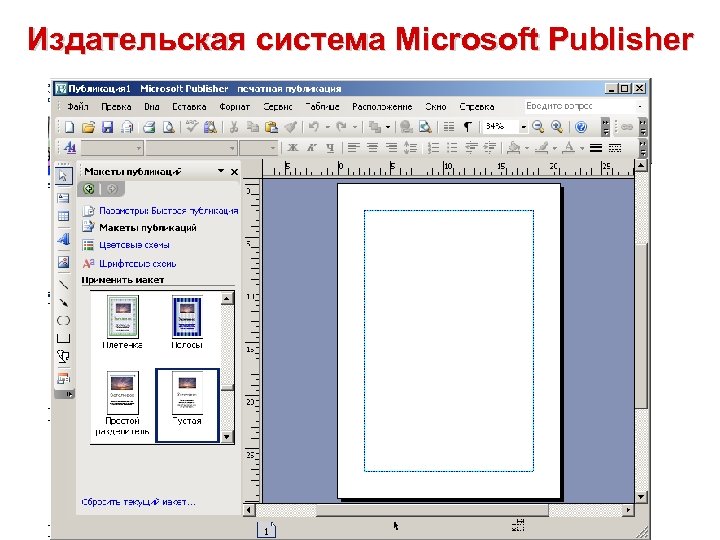Open the task pane menu dropdown arrow

[x=221, y=171]
